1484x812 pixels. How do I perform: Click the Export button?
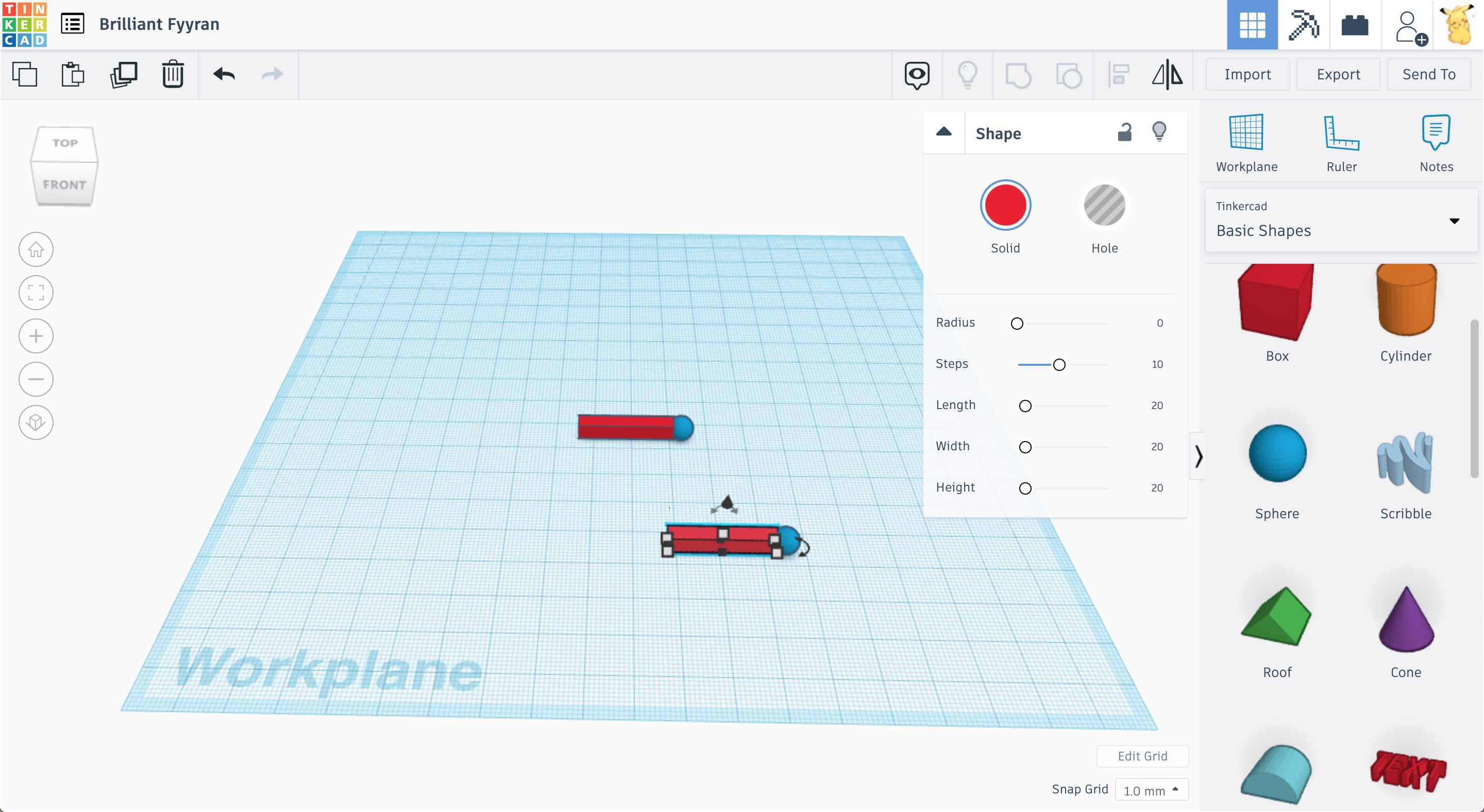[1338, 74]
